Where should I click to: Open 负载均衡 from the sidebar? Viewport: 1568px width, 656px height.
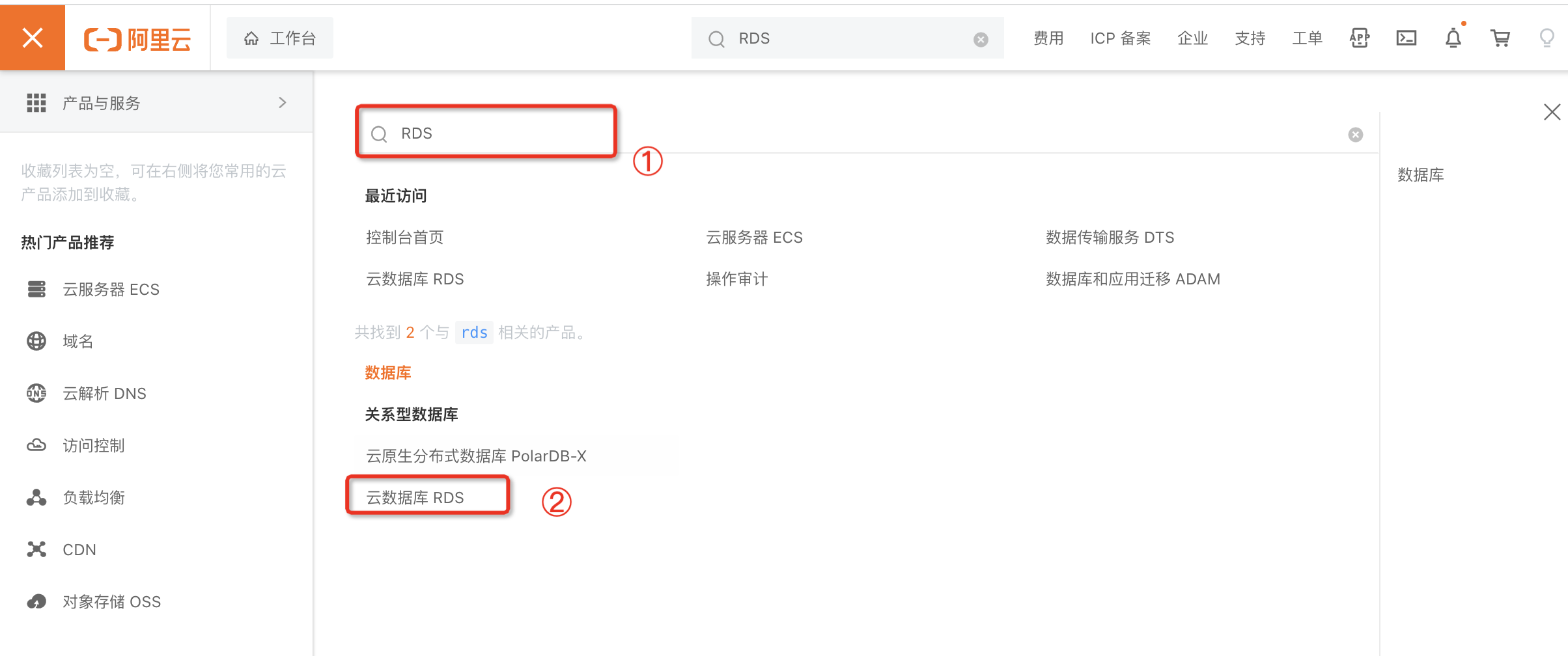(x=94, y=498)
